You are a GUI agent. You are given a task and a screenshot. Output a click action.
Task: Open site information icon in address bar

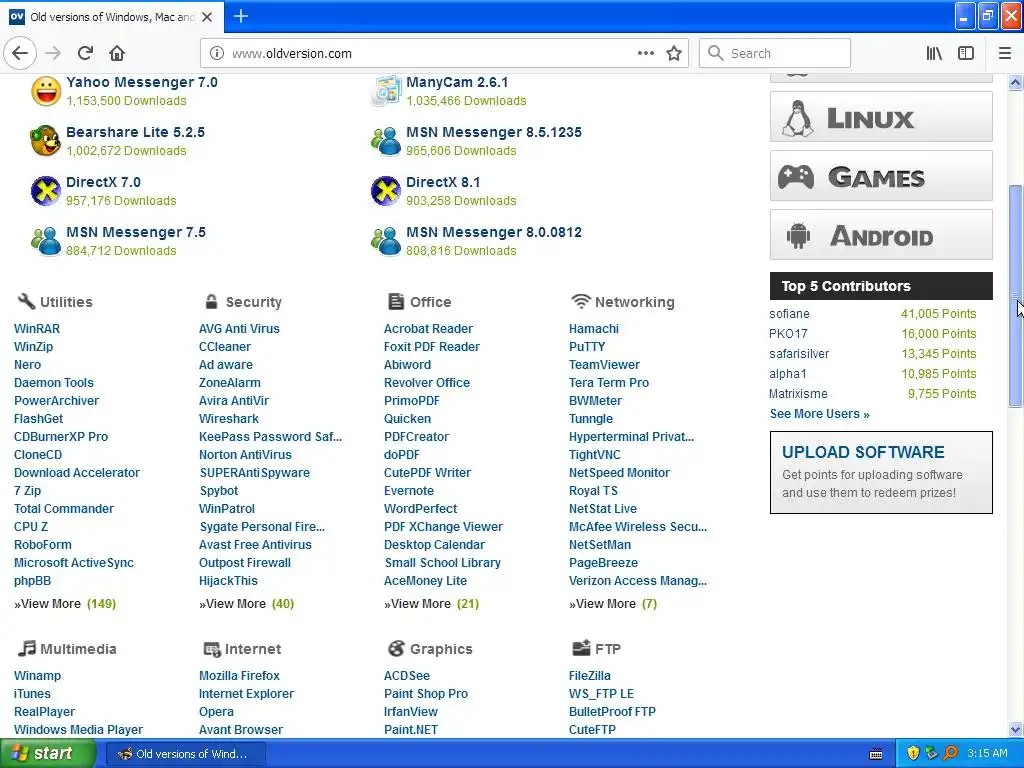(216, 53)
